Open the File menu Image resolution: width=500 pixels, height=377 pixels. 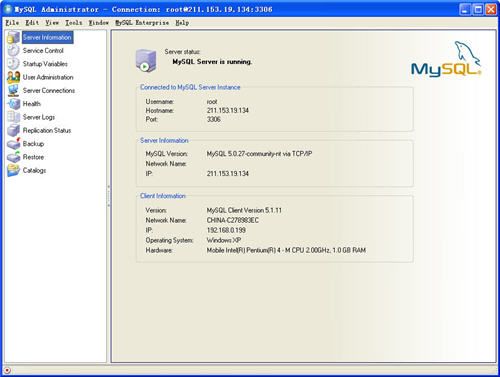point(12,23)
